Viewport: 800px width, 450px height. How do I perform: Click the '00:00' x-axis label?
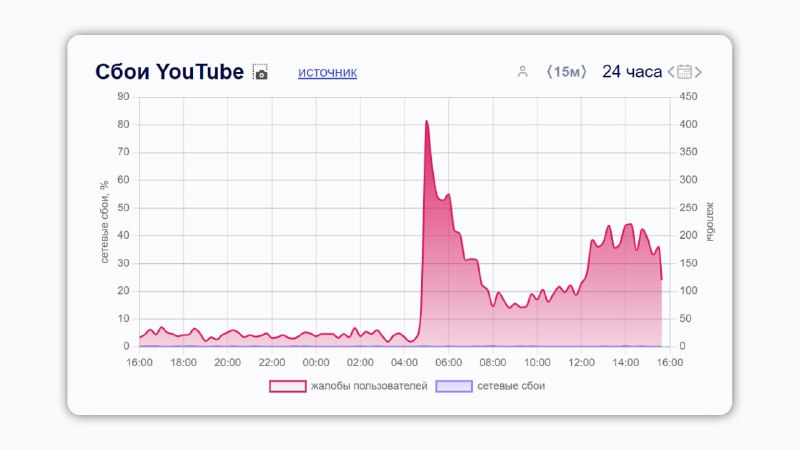[x=316, y=362]
